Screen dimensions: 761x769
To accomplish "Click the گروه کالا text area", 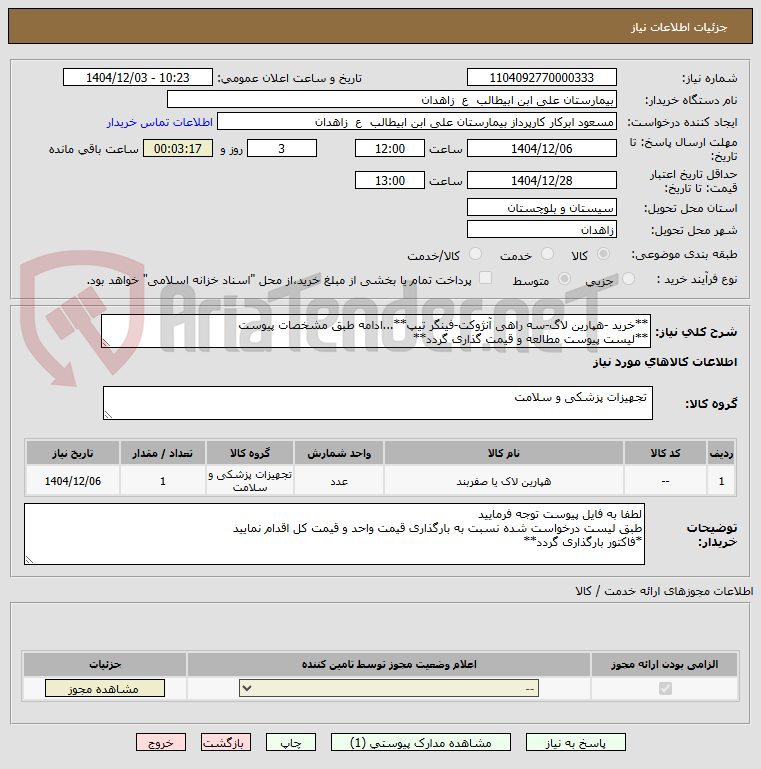I will tap(378, 403).
